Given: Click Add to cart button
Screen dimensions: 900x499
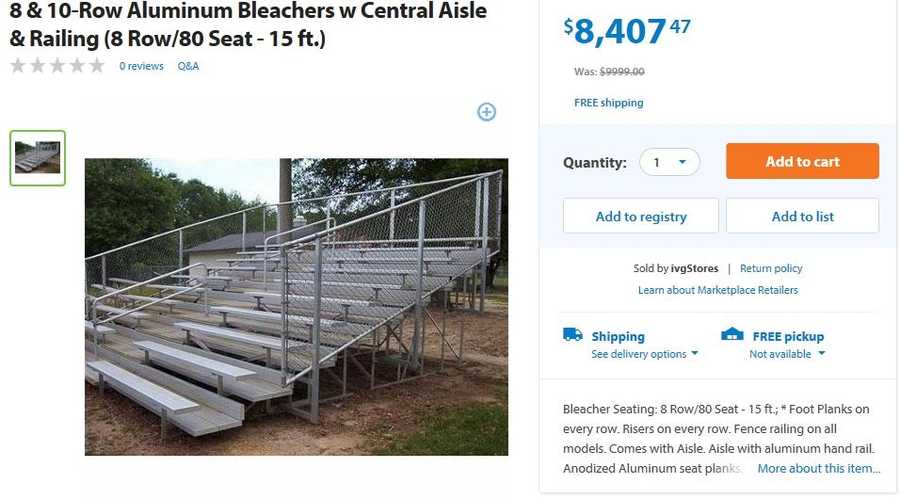Looking at the screenshot, I should tap(802, 162).
